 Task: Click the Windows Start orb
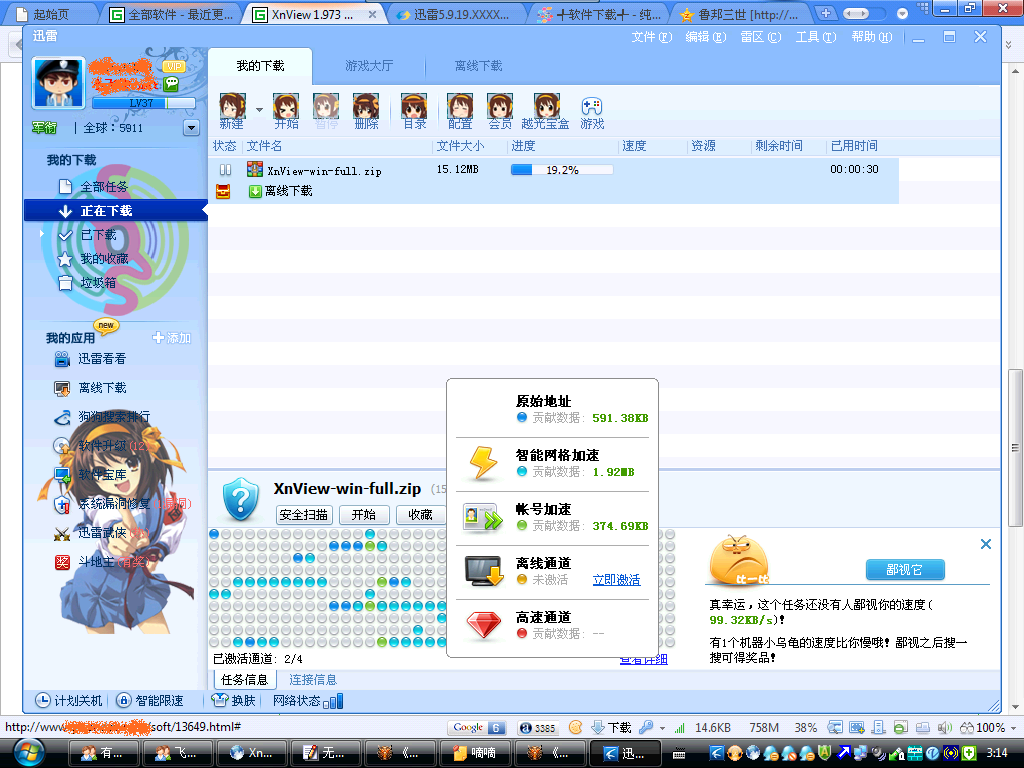point(27,752)
